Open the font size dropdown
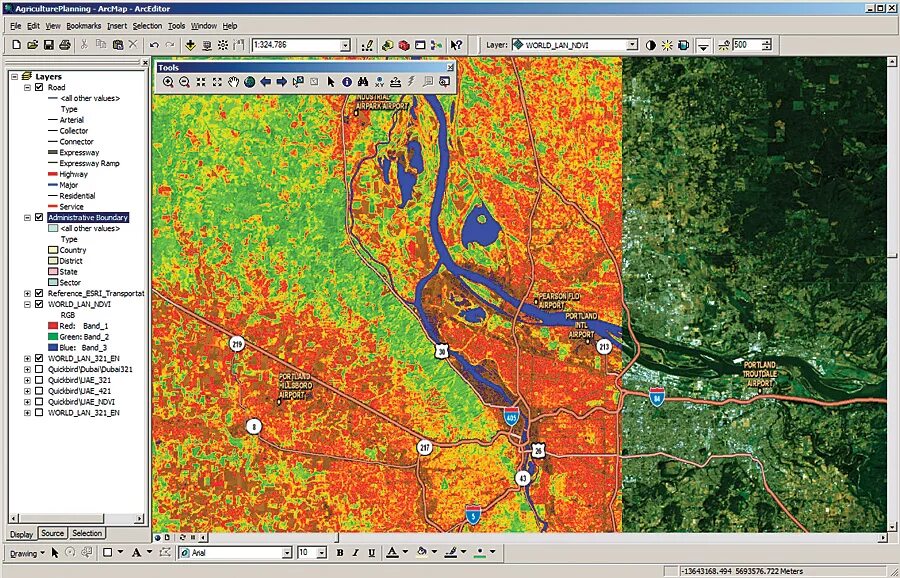900x578 pixels. pyautogui.click(x=321, y=553)
